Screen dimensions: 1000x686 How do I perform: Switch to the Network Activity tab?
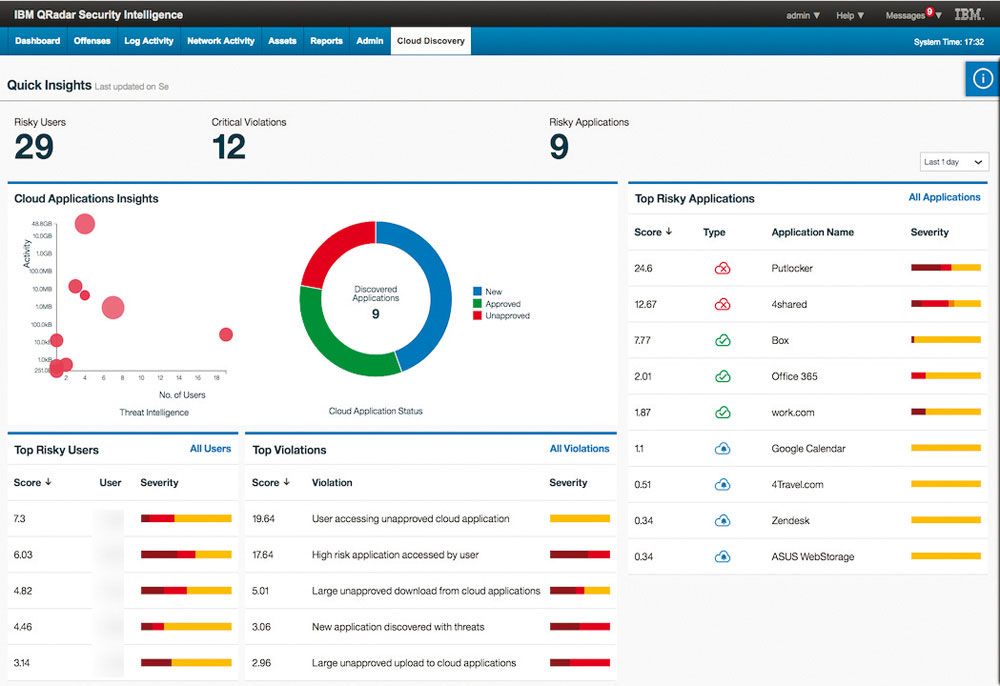point(221,41)
